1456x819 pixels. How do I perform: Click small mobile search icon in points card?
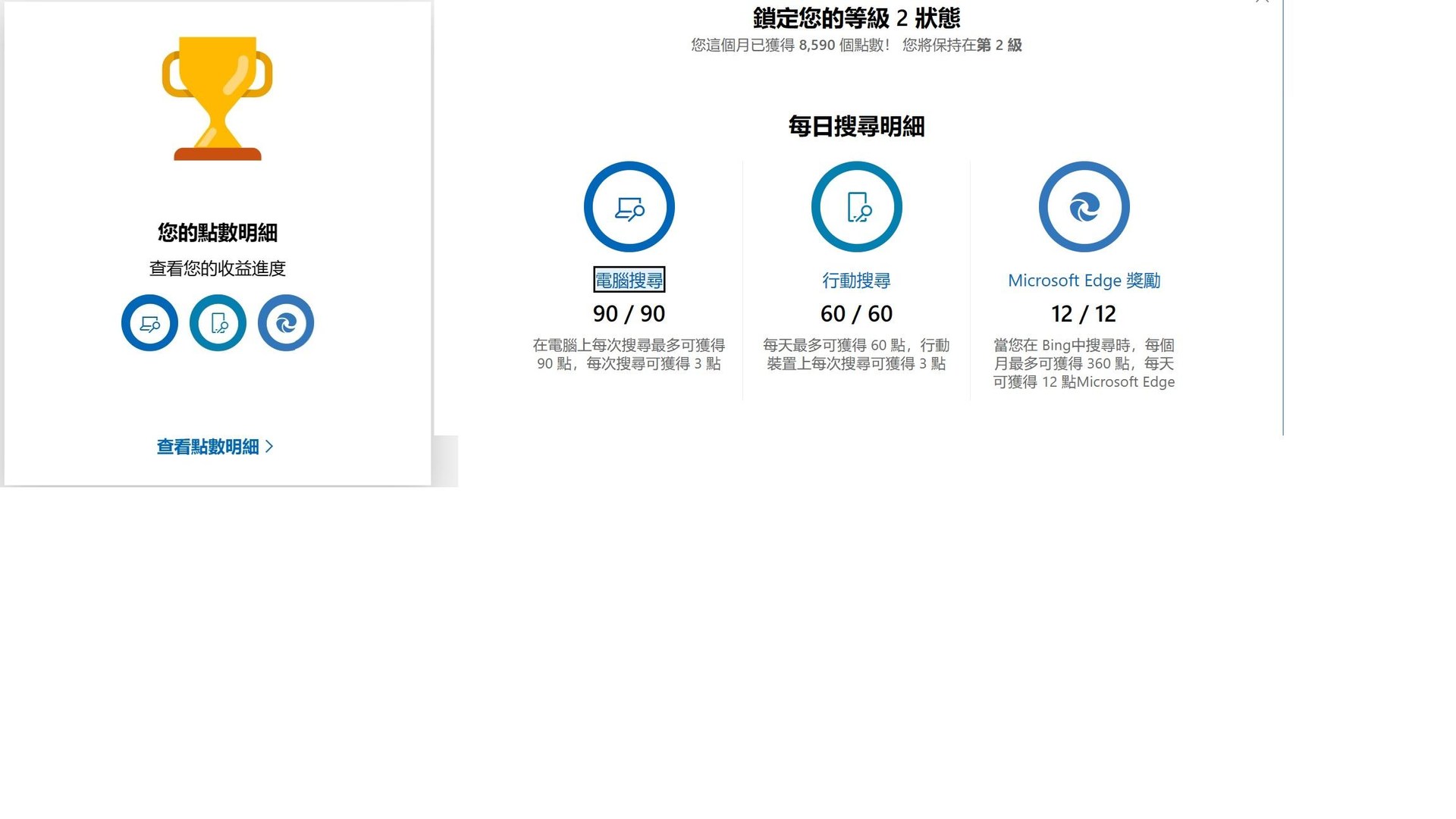218,323
